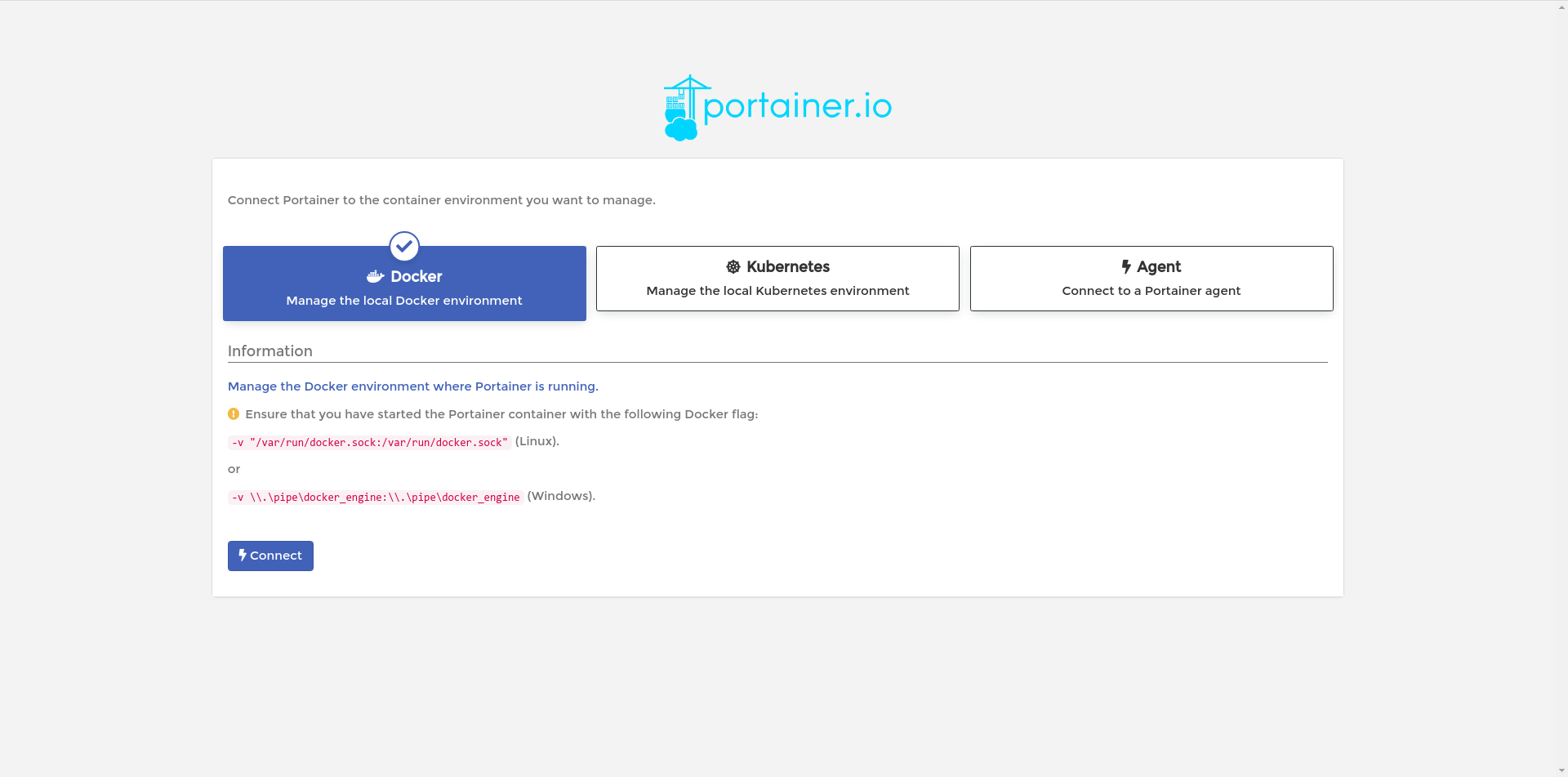Click the blue 'Manage the Docker environment' text
Viewport: 1568px width, 777px height.
coord(412,386)
